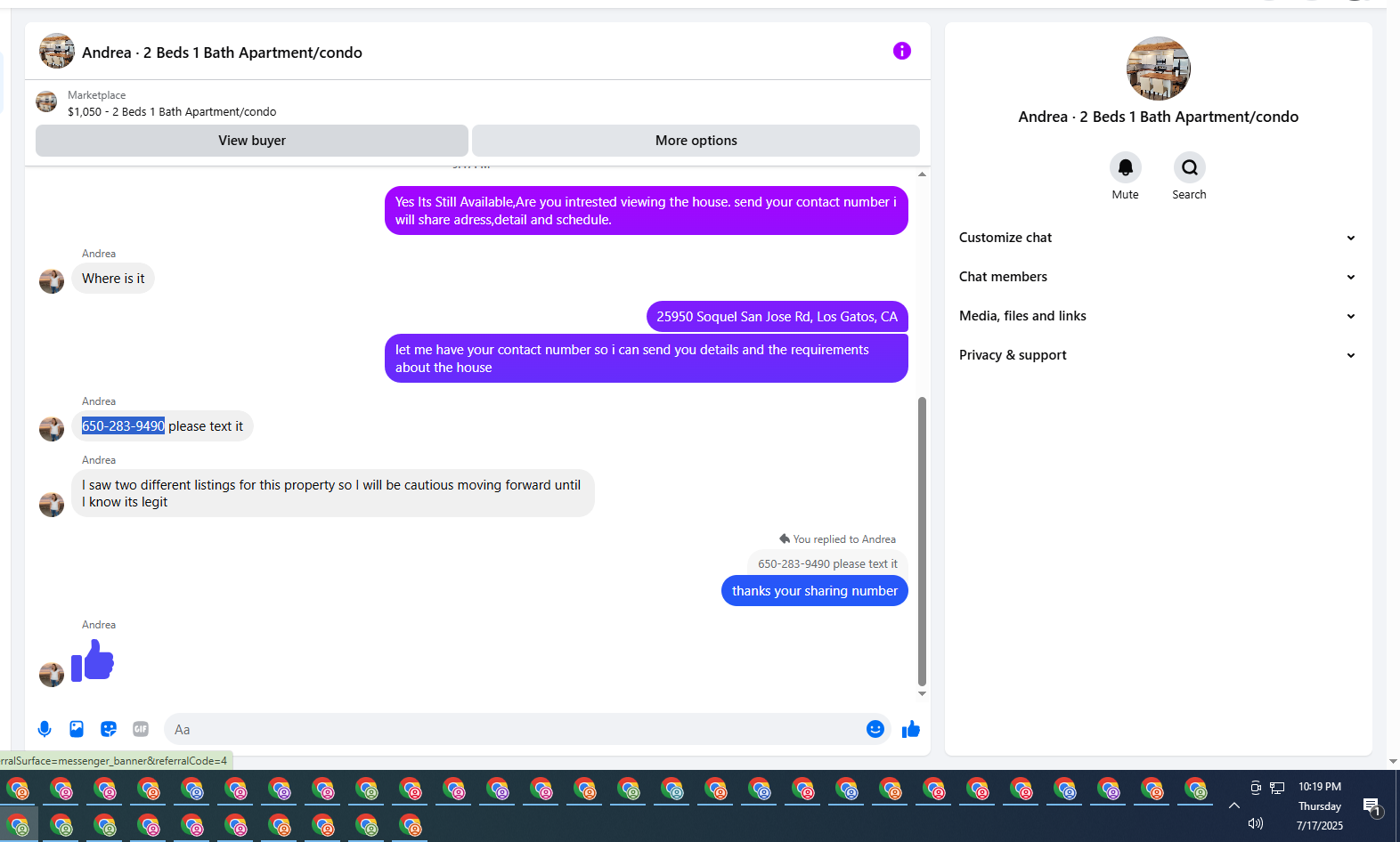
Task: Expand the Customize chat section
Action: tap(1158, 238)
